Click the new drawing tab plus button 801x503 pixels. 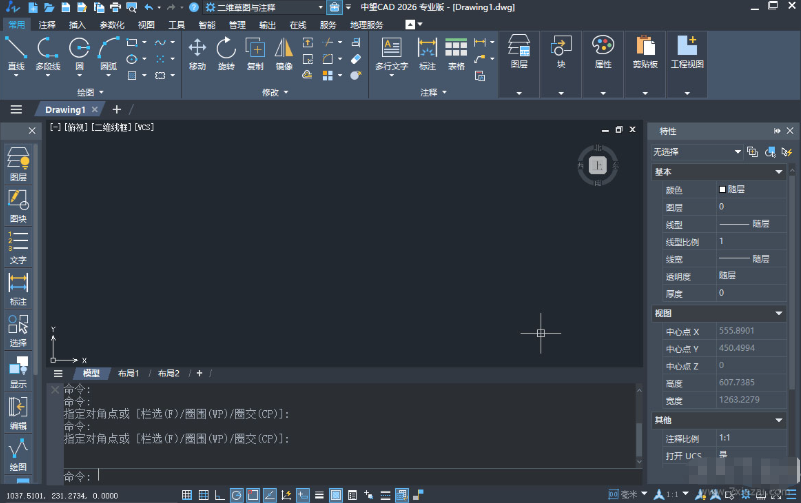pyautogui.click(x=116, y=109)
